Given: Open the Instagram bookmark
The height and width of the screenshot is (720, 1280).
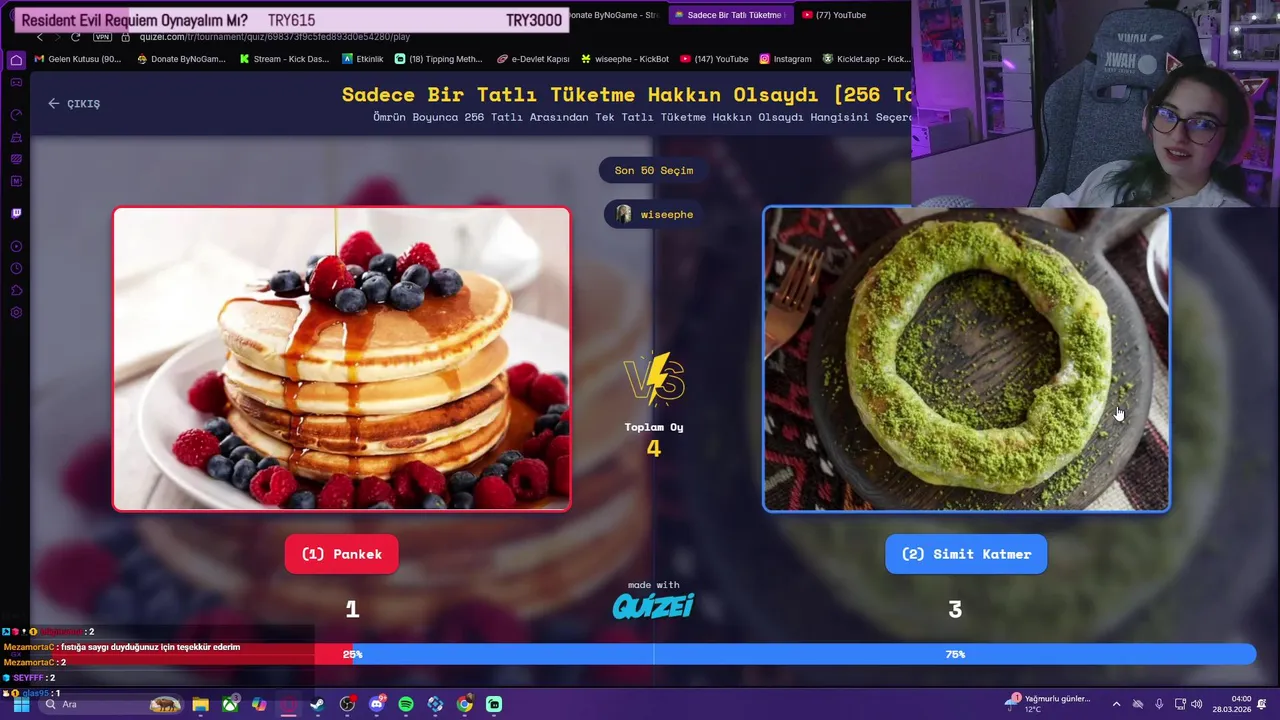Looking at the screenshot, I should click(785, 59).
